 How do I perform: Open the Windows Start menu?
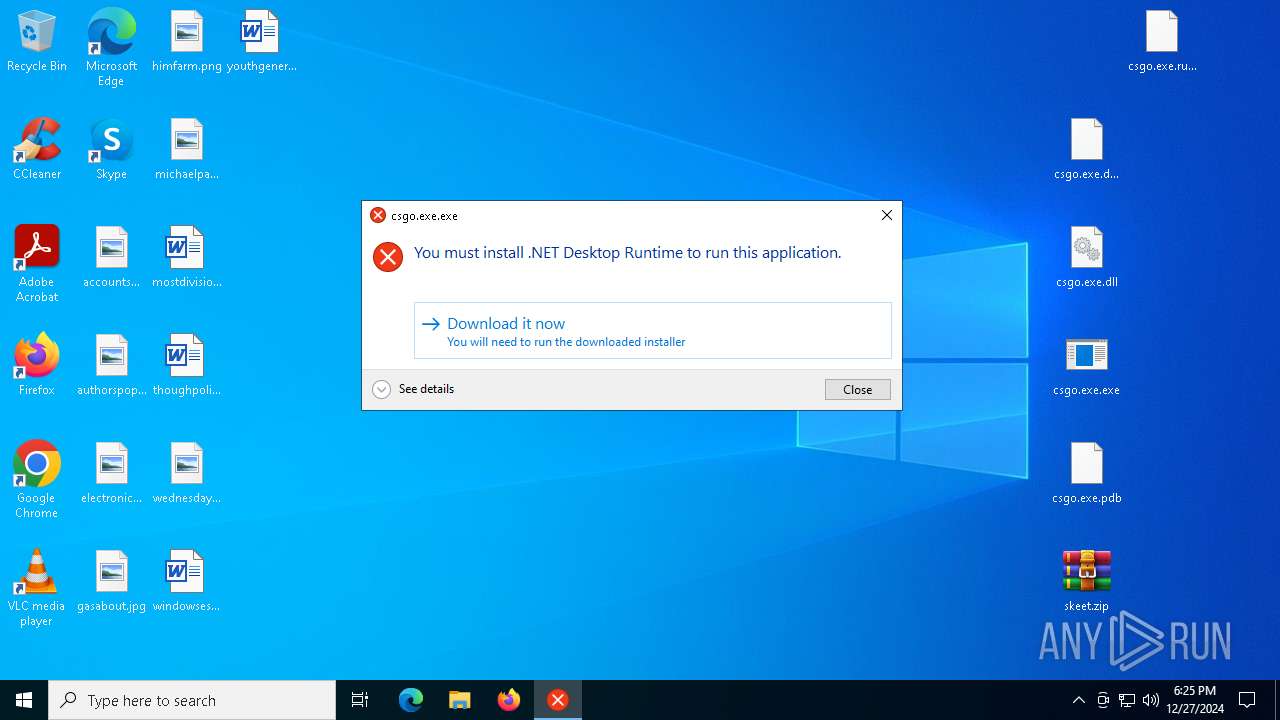pos(24,700)
